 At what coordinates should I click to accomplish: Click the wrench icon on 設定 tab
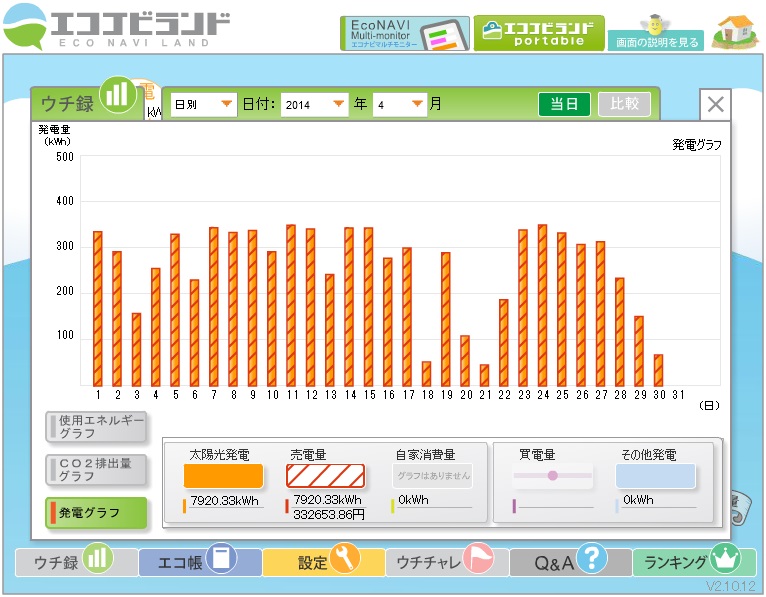(x=345, y=558)
